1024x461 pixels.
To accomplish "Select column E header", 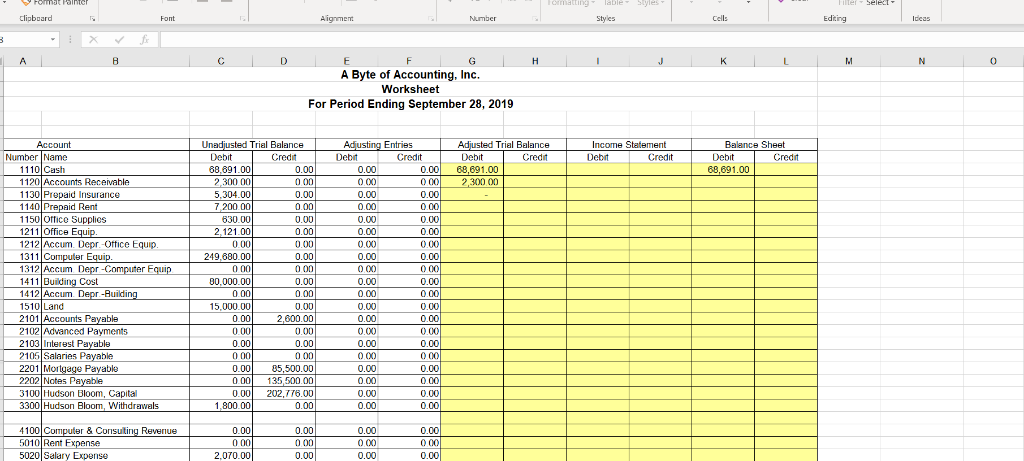I will coord(346,61).
